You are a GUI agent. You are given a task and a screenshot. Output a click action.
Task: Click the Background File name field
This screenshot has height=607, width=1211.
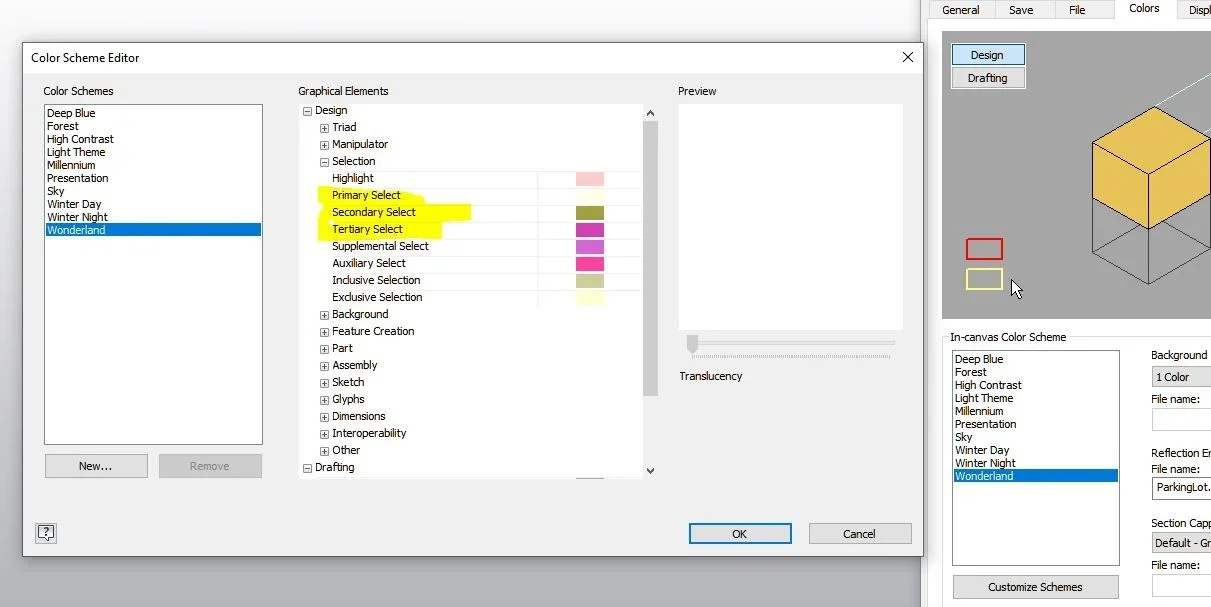click(x=1181, y=419)
